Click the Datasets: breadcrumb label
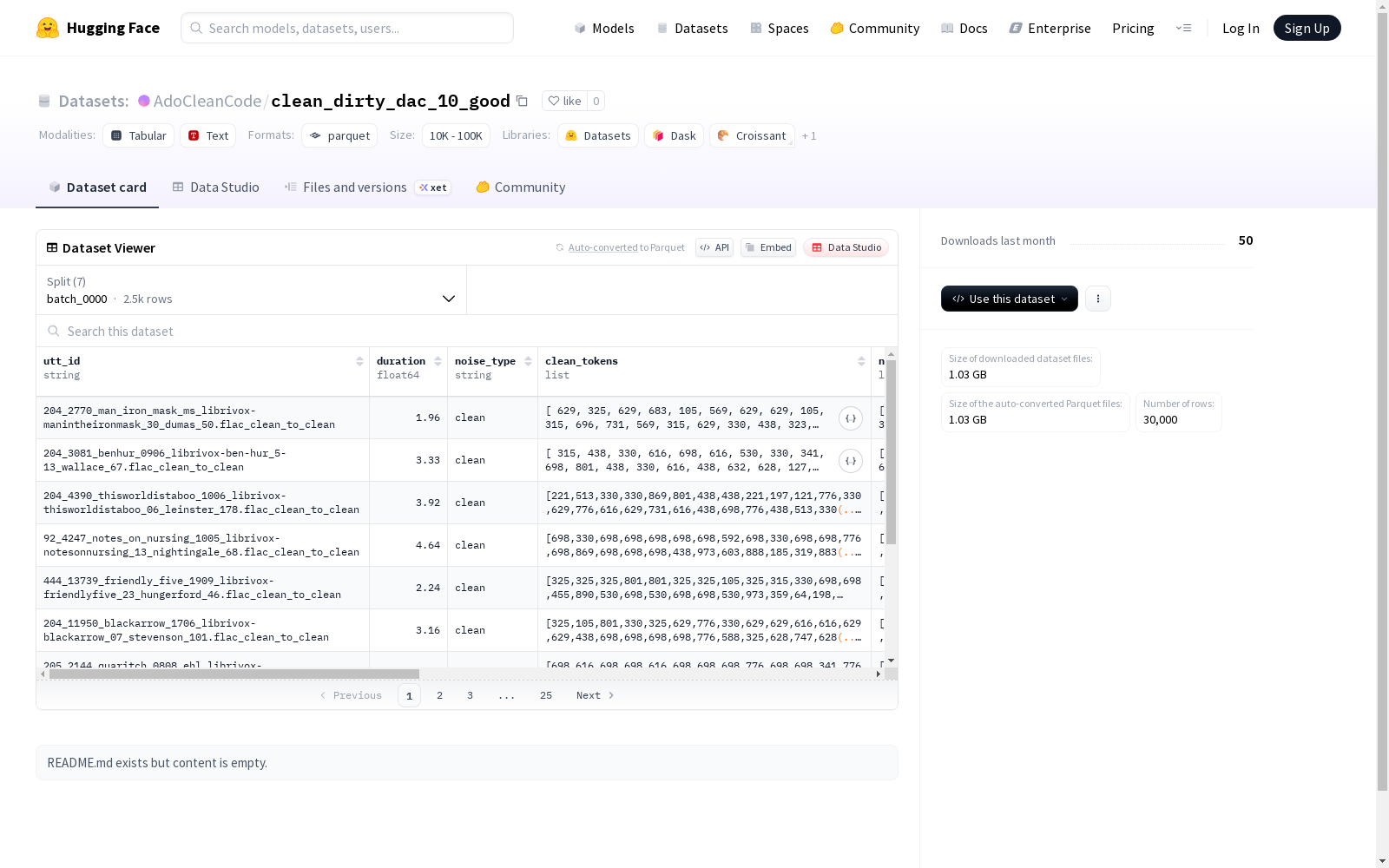 coord(93,101)
